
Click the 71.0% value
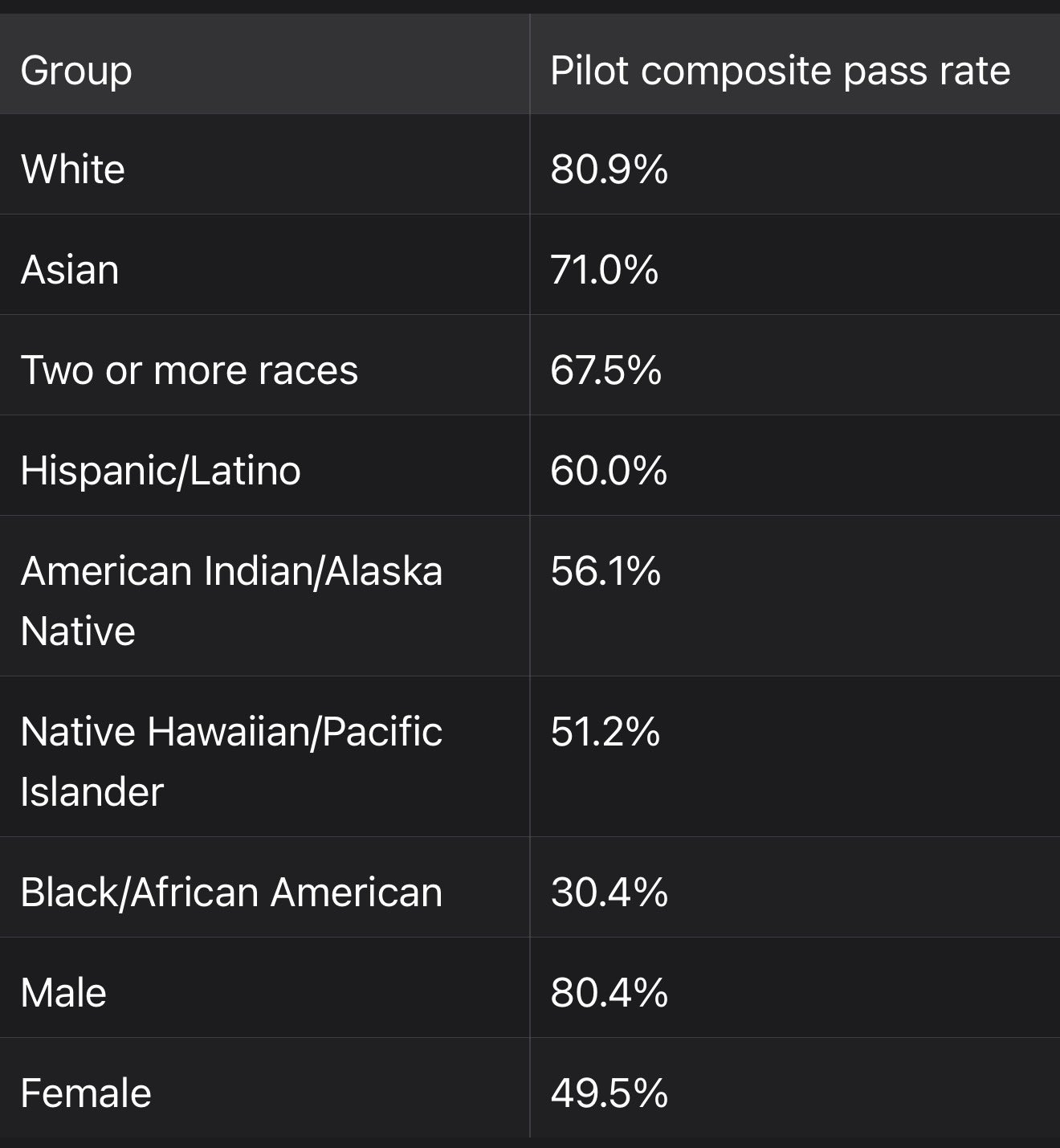pos(605,270)
